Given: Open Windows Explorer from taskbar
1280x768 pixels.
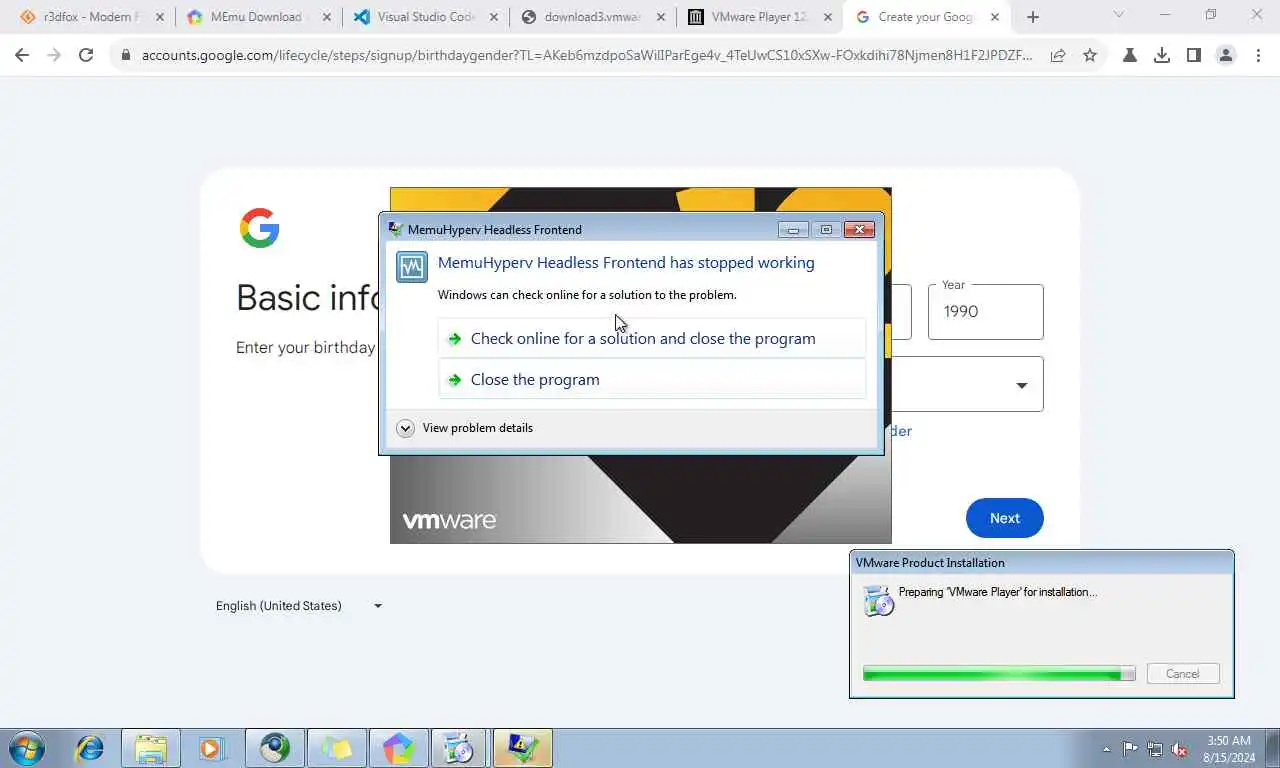Looking at the screenshot, I should 151,748.
